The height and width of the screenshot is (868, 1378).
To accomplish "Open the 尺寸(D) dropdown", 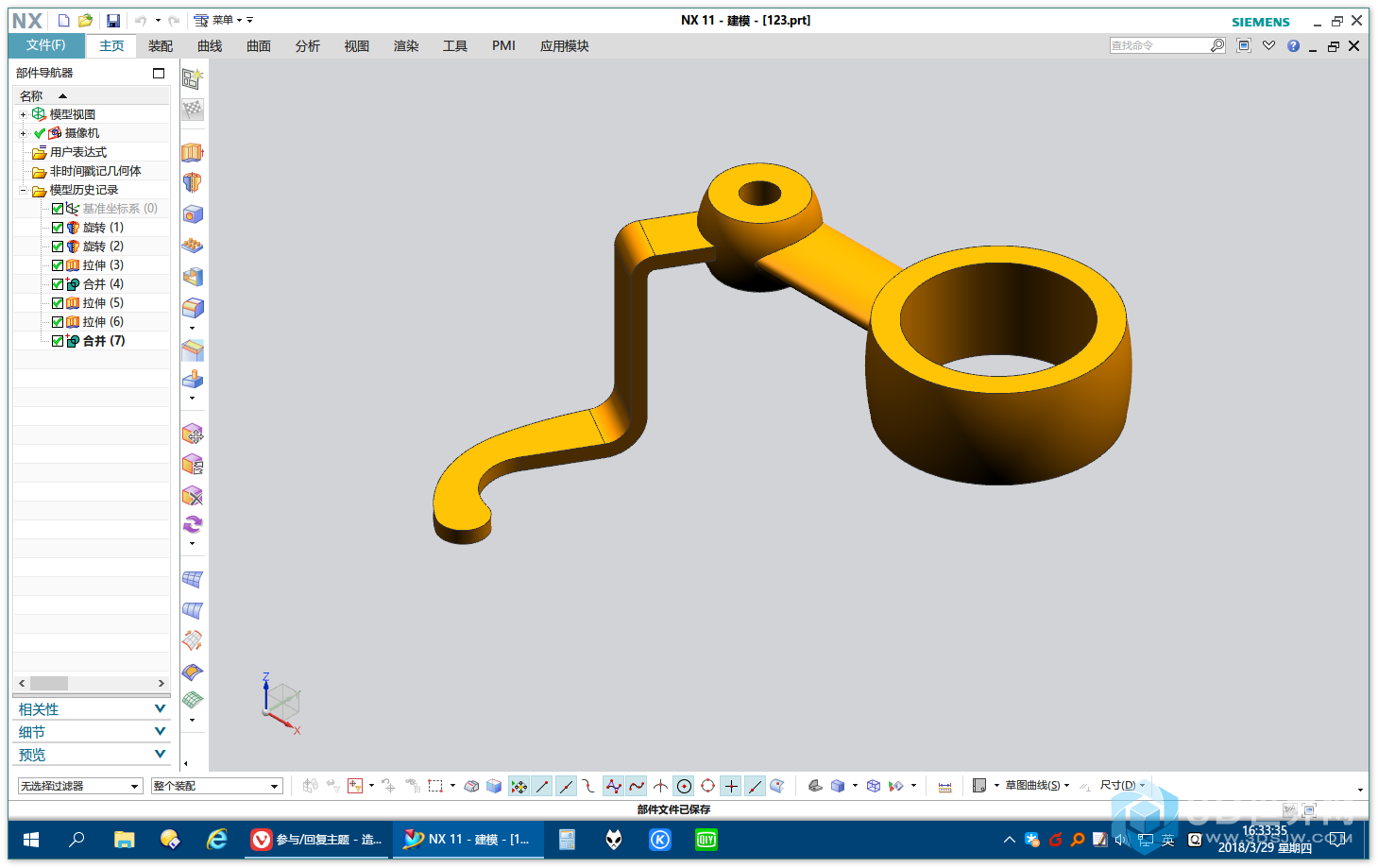I will [x=1122, y=786].
